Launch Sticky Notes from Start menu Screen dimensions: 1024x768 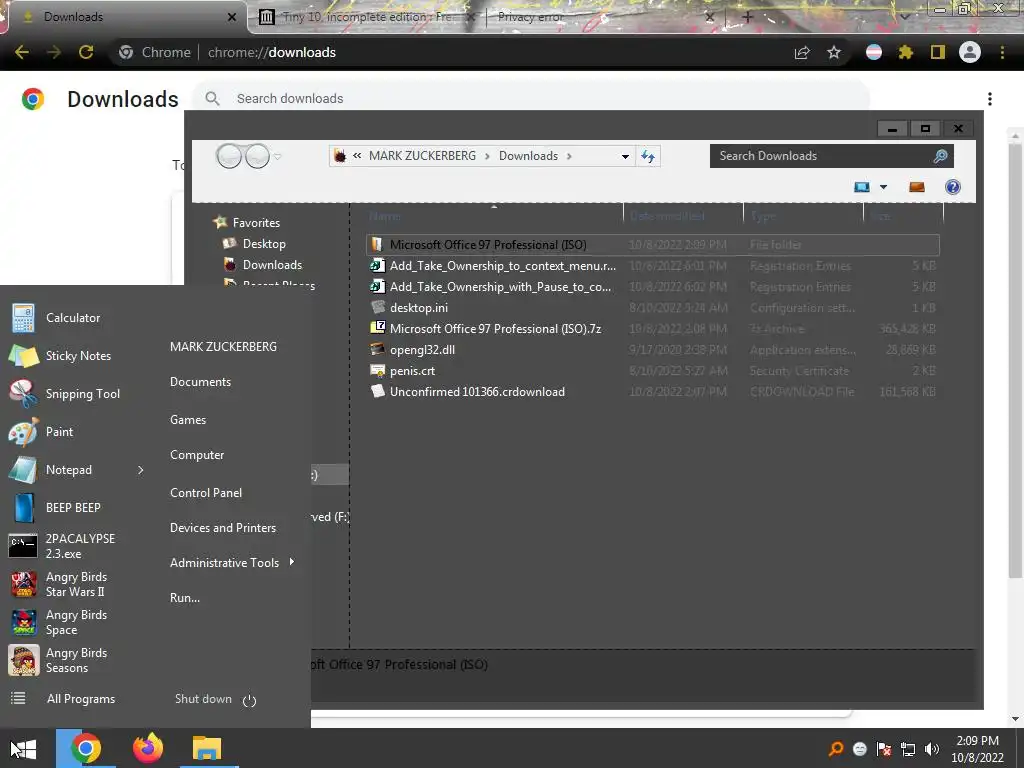coord(78,356)
